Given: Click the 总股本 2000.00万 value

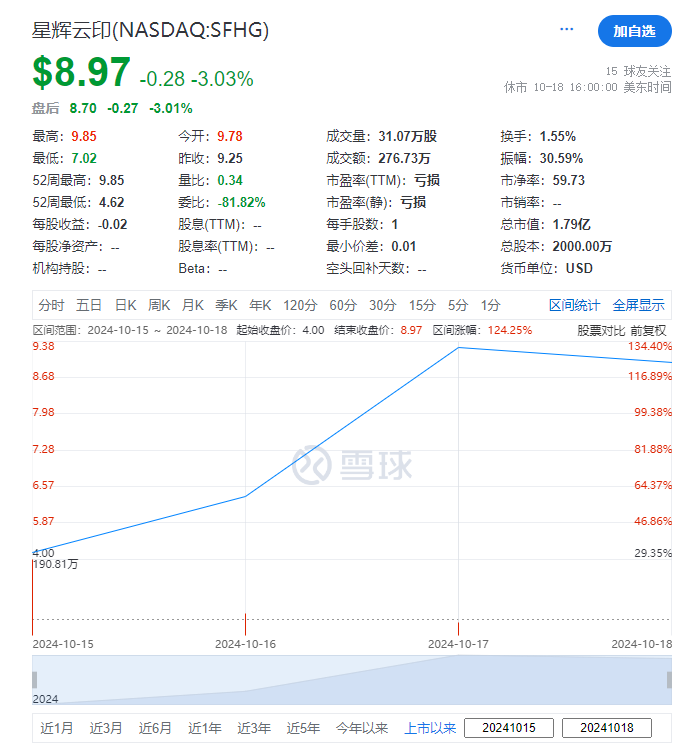Looking at the screenshot, I should [x=582, y=247].
